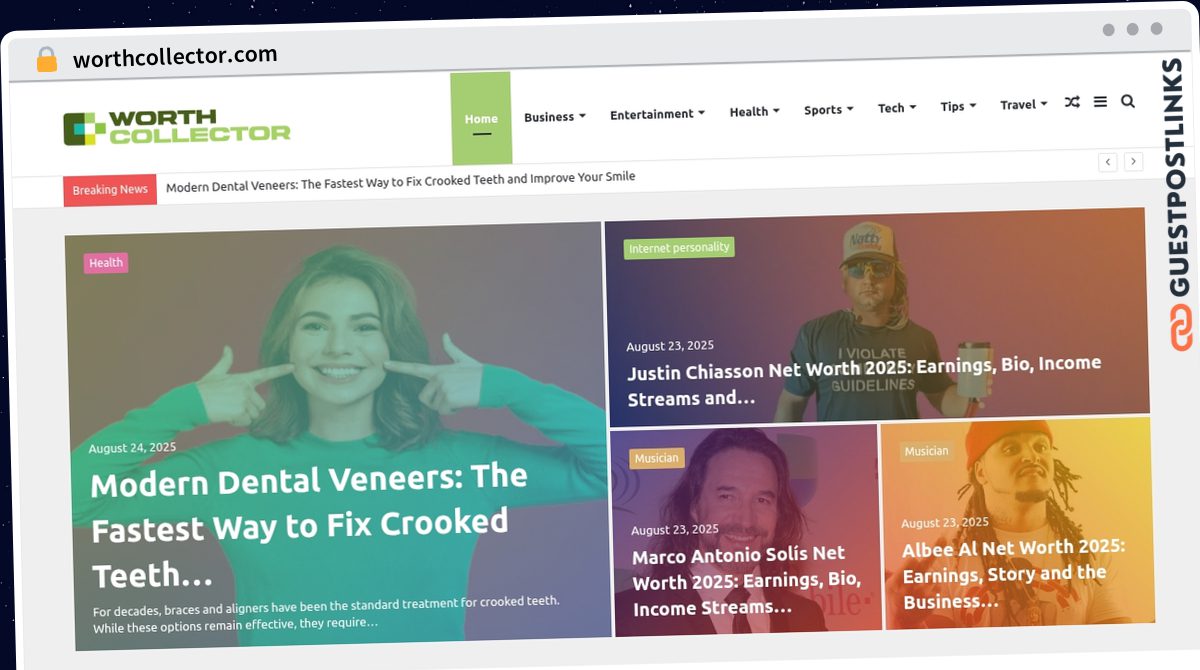Open Justin Chiasson Net Worth article

[864, 380]
